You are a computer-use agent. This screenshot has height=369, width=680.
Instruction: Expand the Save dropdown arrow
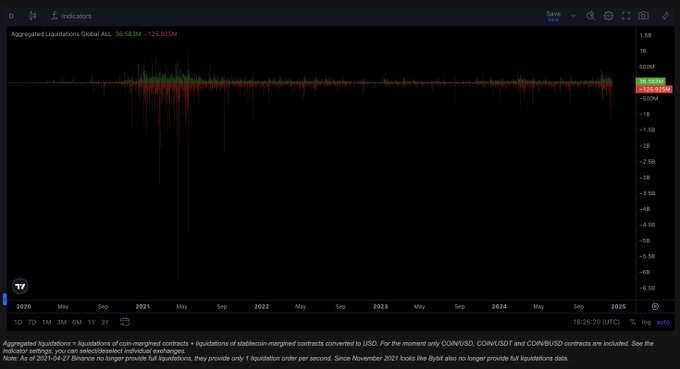point(573,16)
